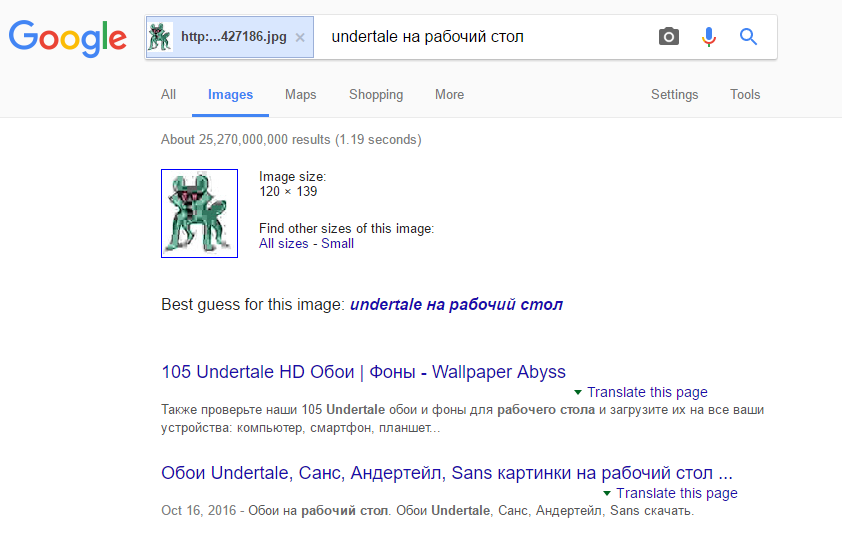Screen dimensions: 842x554
Task: Switch to the All results tab
Action: pos(168,95)
